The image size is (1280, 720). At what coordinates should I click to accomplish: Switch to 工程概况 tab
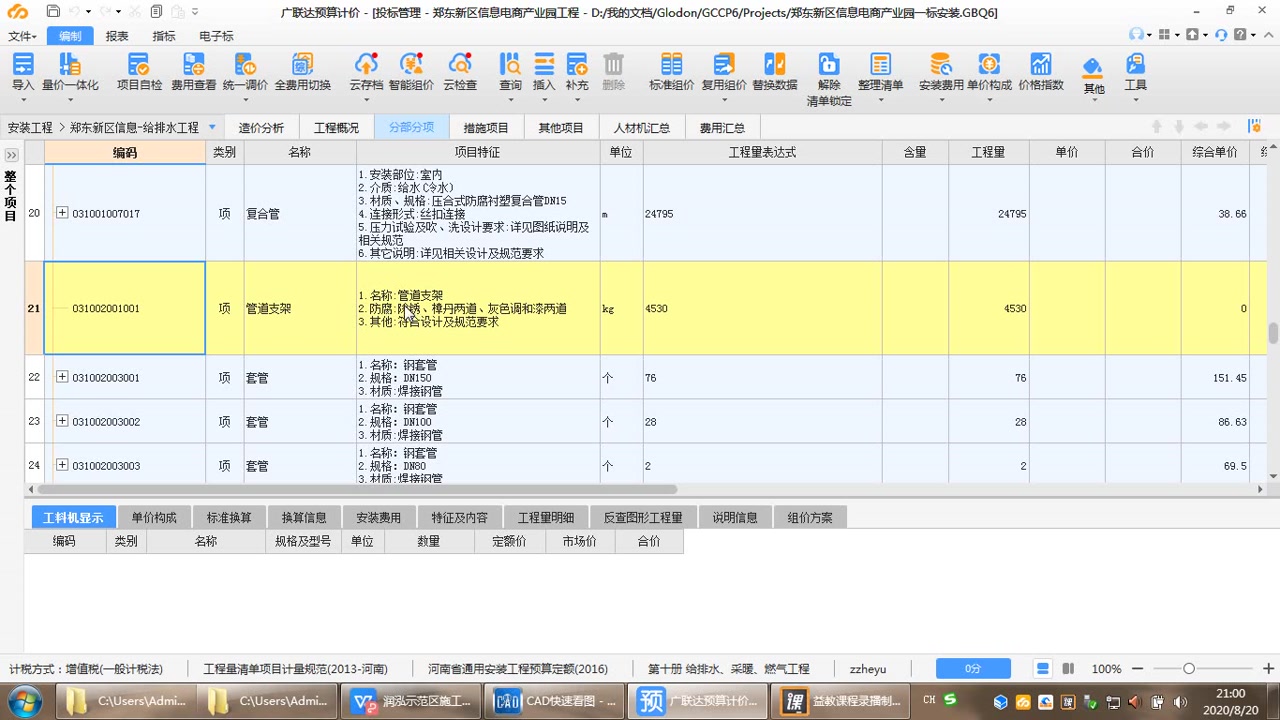tap(336, 128)
